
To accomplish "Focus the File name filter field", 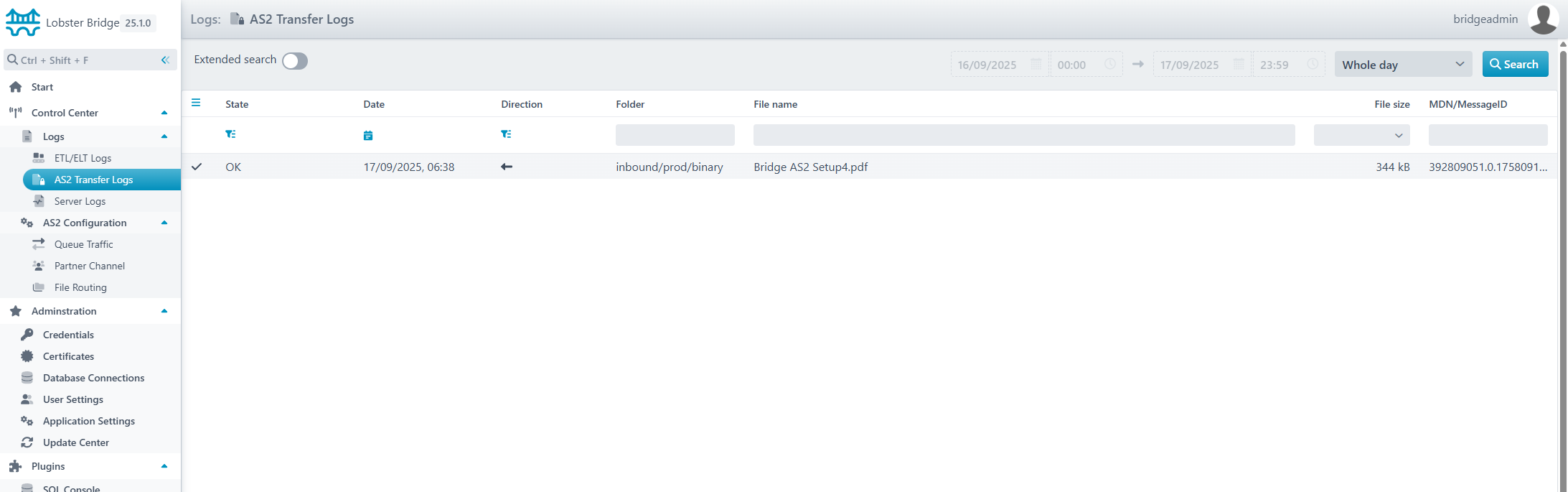I will point(1023,135).
